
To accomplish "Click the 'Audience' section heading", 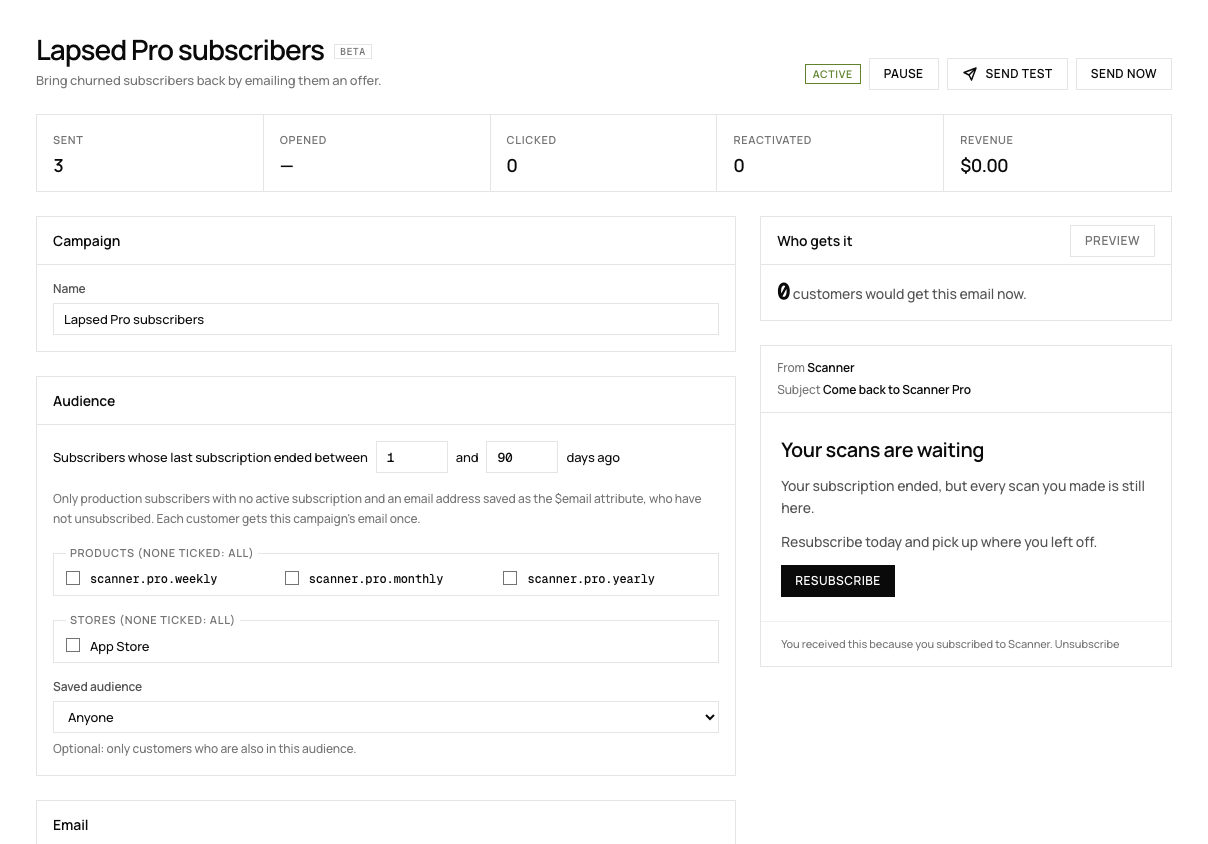I will tap(84, 401).
